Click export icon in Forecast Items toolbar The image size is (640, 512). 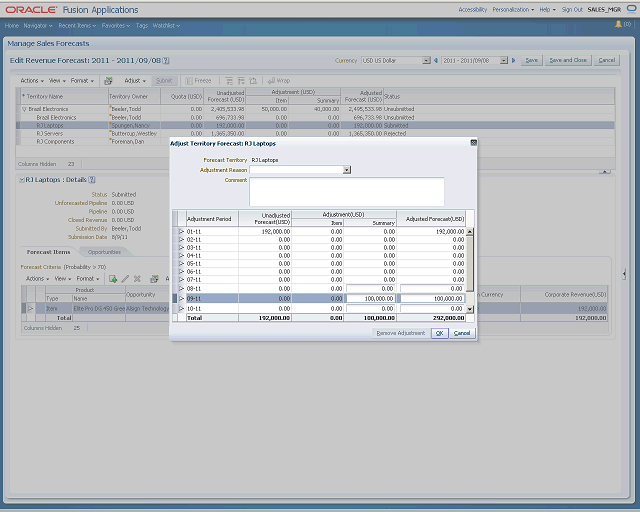click(154, 279)
